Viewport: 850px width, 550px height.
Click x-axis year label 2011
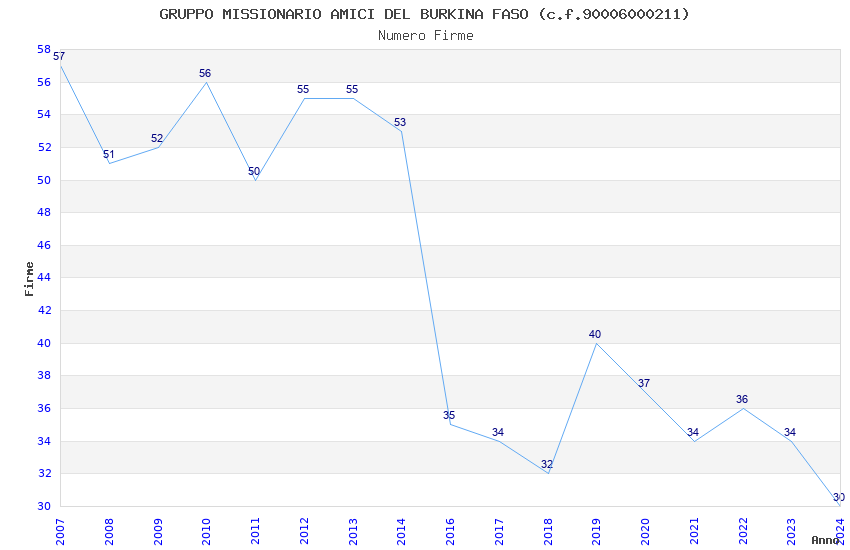coord(255,532)
